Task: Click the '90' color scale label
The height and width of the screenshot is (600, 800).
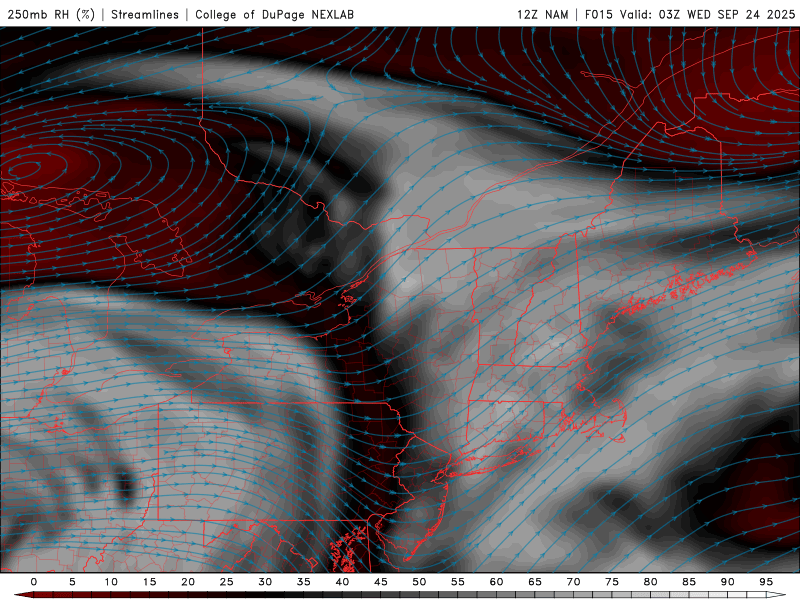Action: (728, 582)
